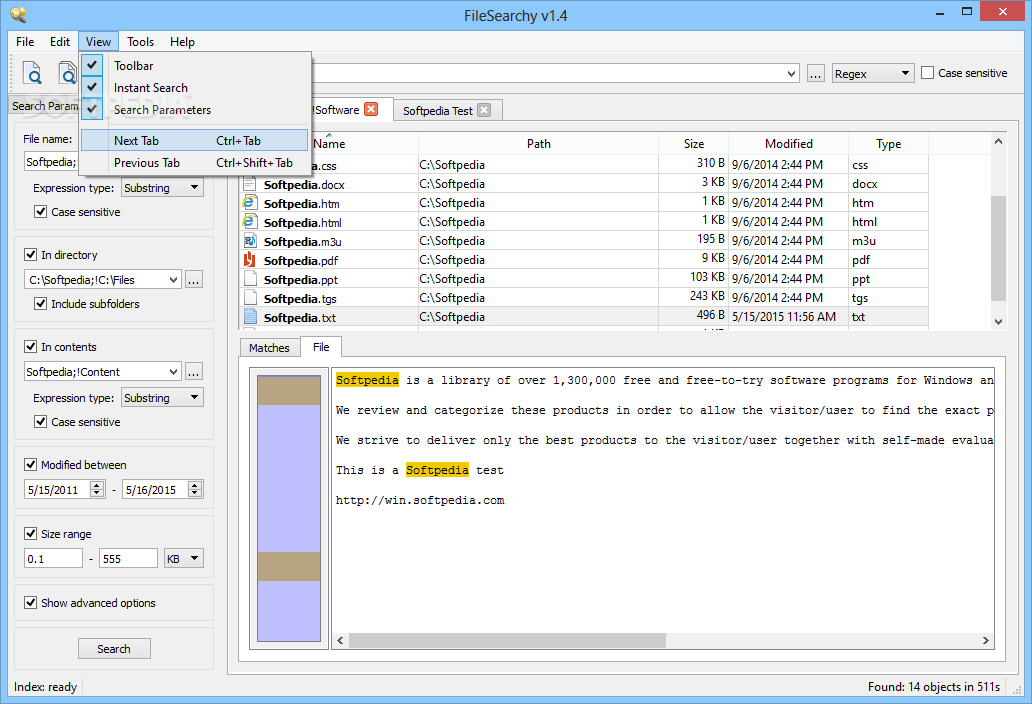The image size is (1032, 704).
Task: Click the Softpedia.ppt file icon
Action: 249,279
